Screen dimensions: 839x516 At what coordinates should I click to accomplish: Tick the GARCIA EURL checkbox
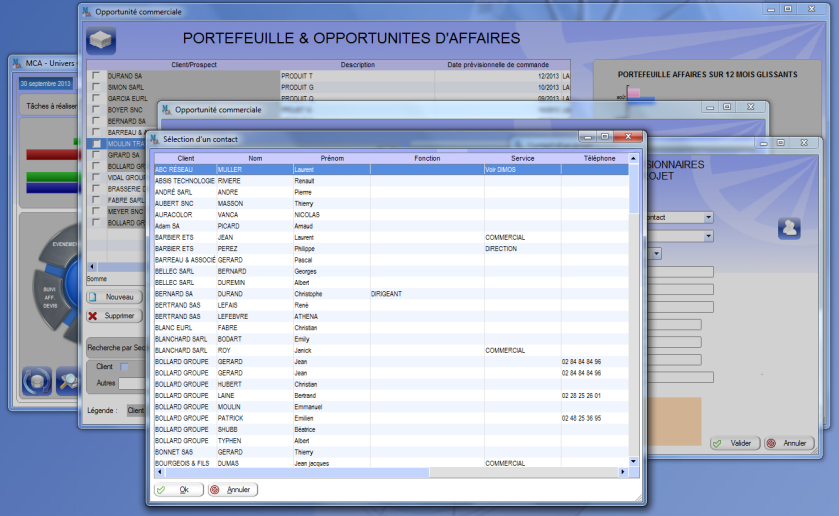96,98
